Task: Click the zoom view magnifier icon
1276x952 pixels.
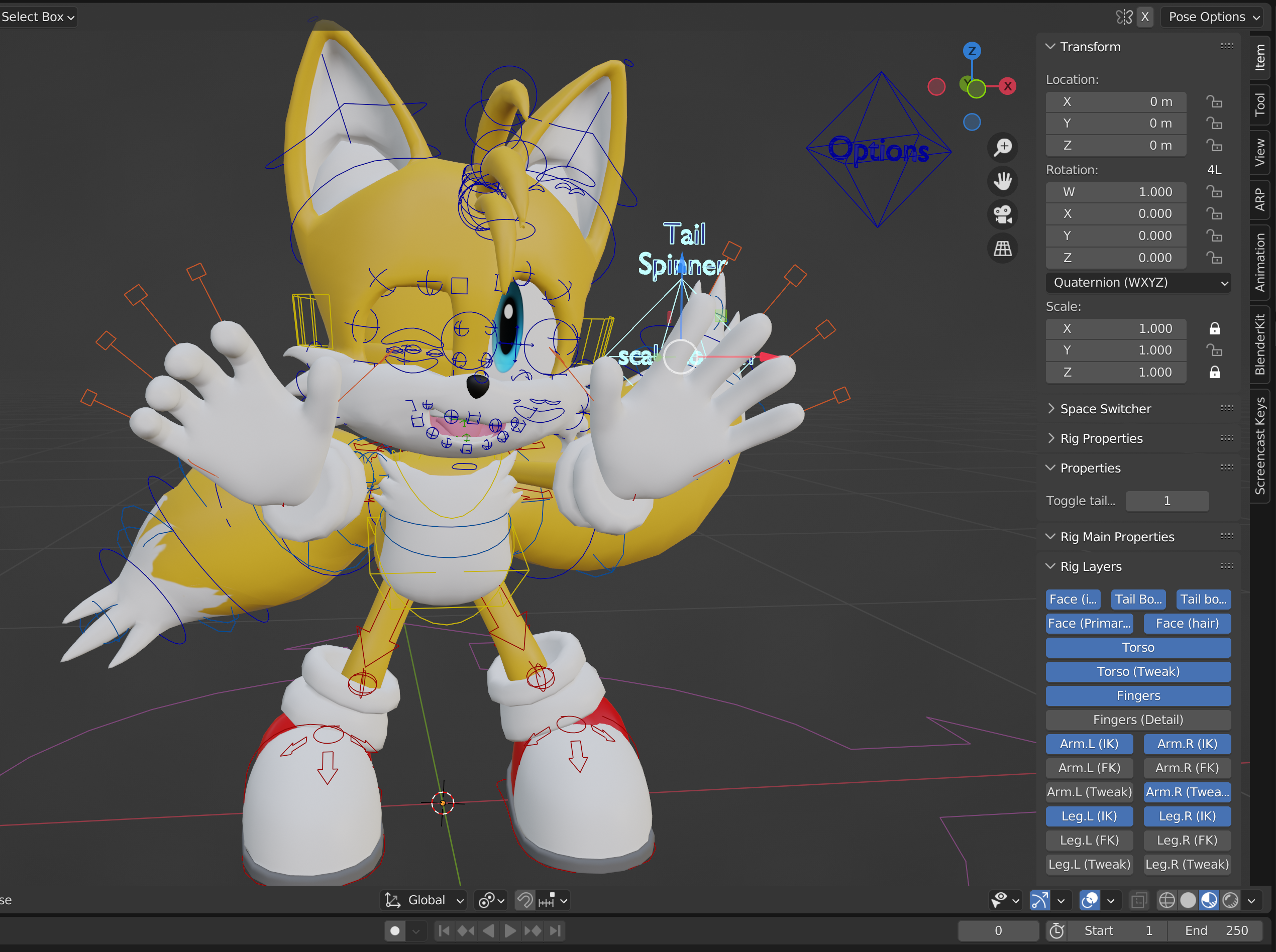Action: [1003, 147]
